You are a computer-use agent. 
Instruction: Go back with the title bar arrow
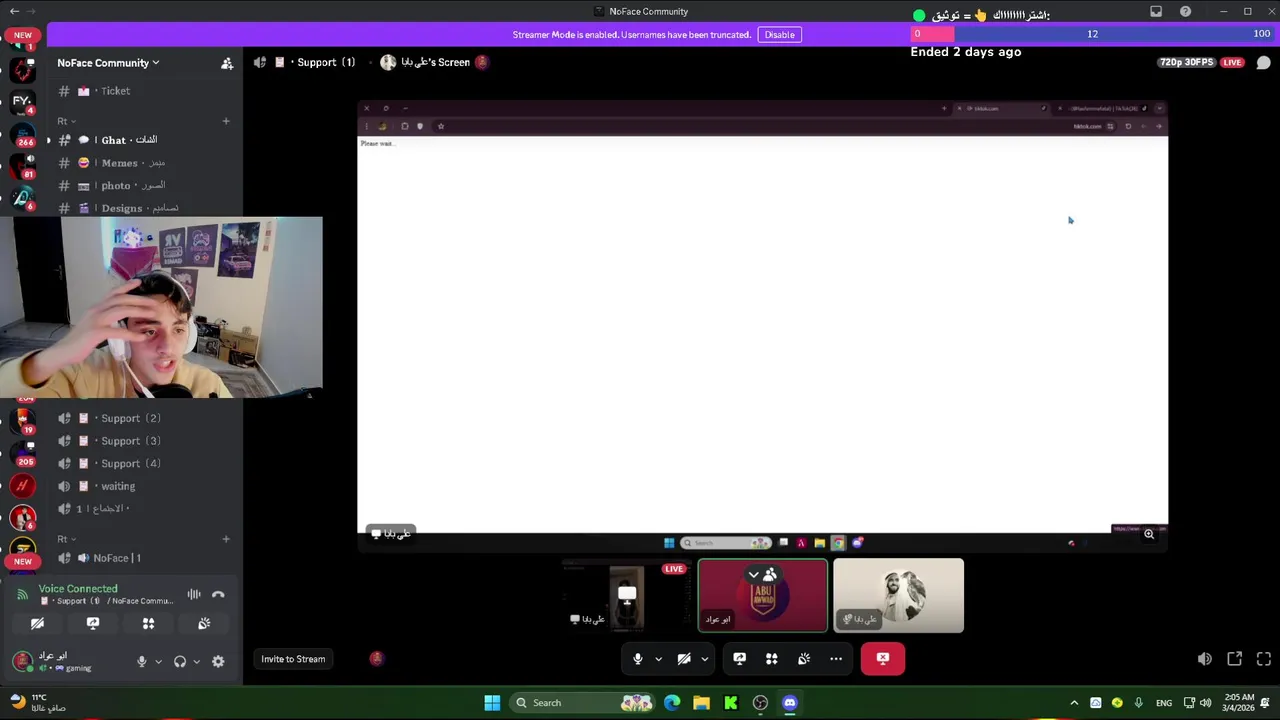tap(14, 11)
